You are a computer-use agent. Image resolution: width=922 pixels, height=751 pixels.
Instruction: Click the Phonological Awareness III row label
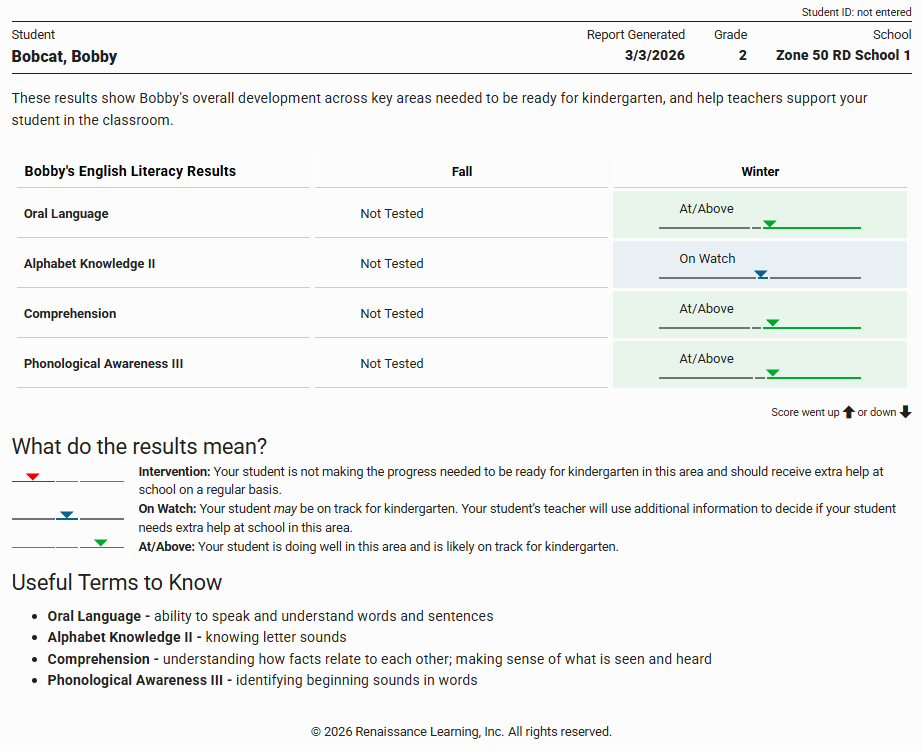click(103, 364)
